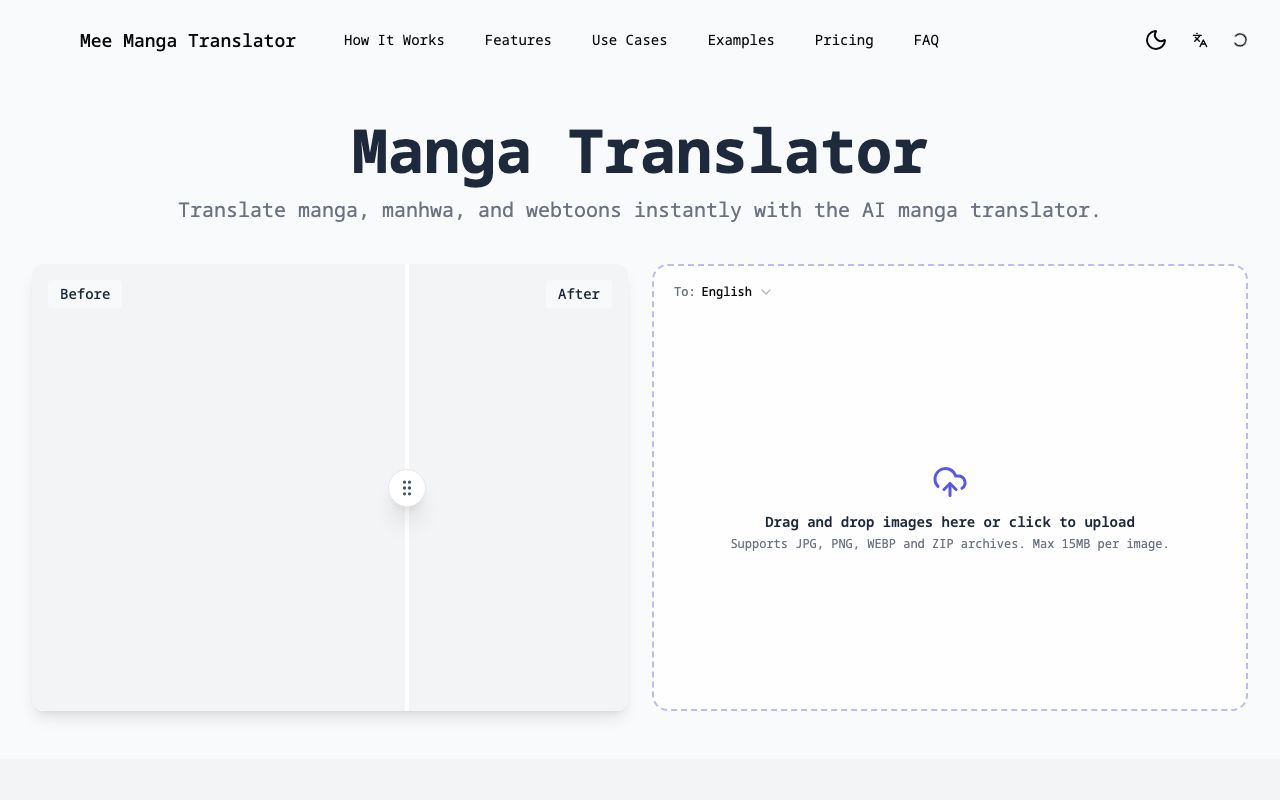This screenshot has width=1280, height=800.
Task: Navigate to the Use Cases section
Action: [629, 40]
